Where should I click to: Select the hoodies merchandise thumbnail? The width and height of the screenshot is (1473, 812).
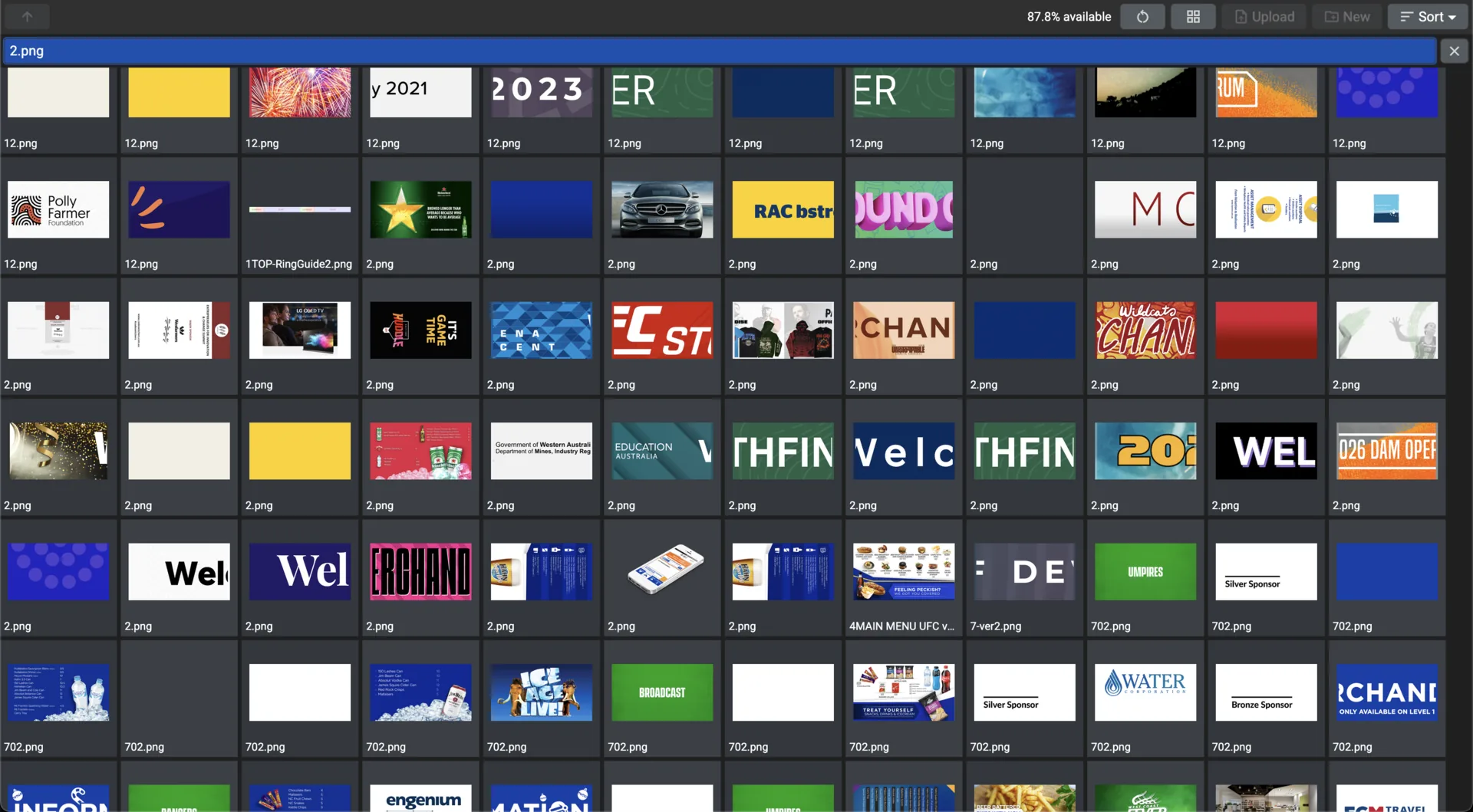tap(783, 330)
